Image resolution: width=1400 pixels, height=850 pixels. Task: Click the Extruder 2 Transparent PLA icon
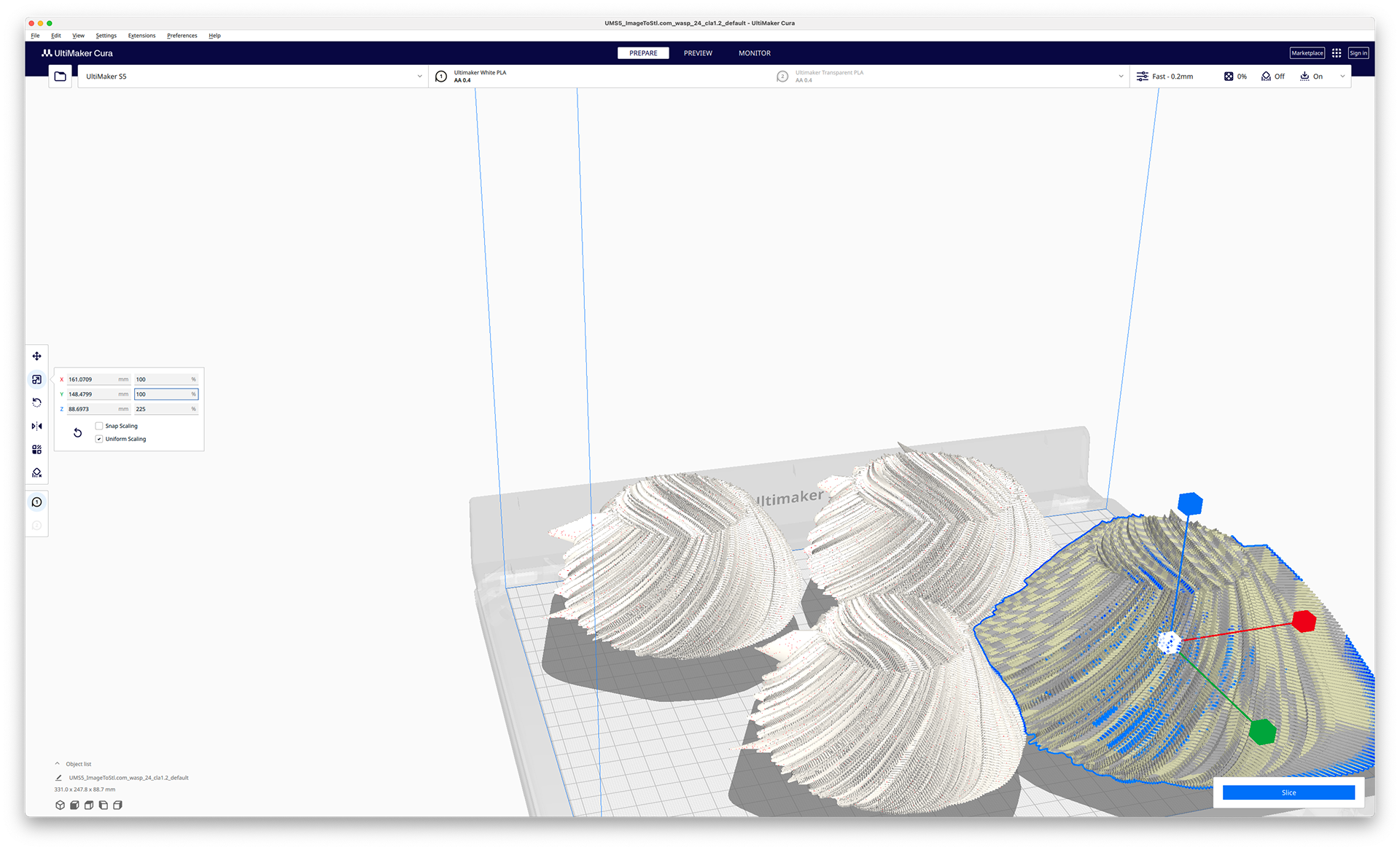point(782,77)
